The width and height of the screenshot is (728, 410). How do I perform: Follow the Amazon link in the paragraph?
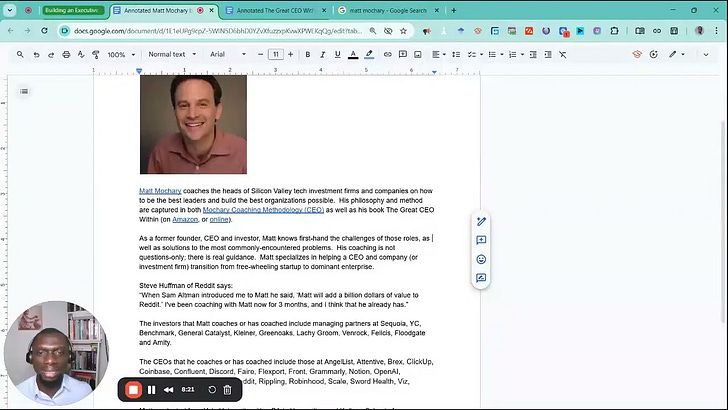185,219
